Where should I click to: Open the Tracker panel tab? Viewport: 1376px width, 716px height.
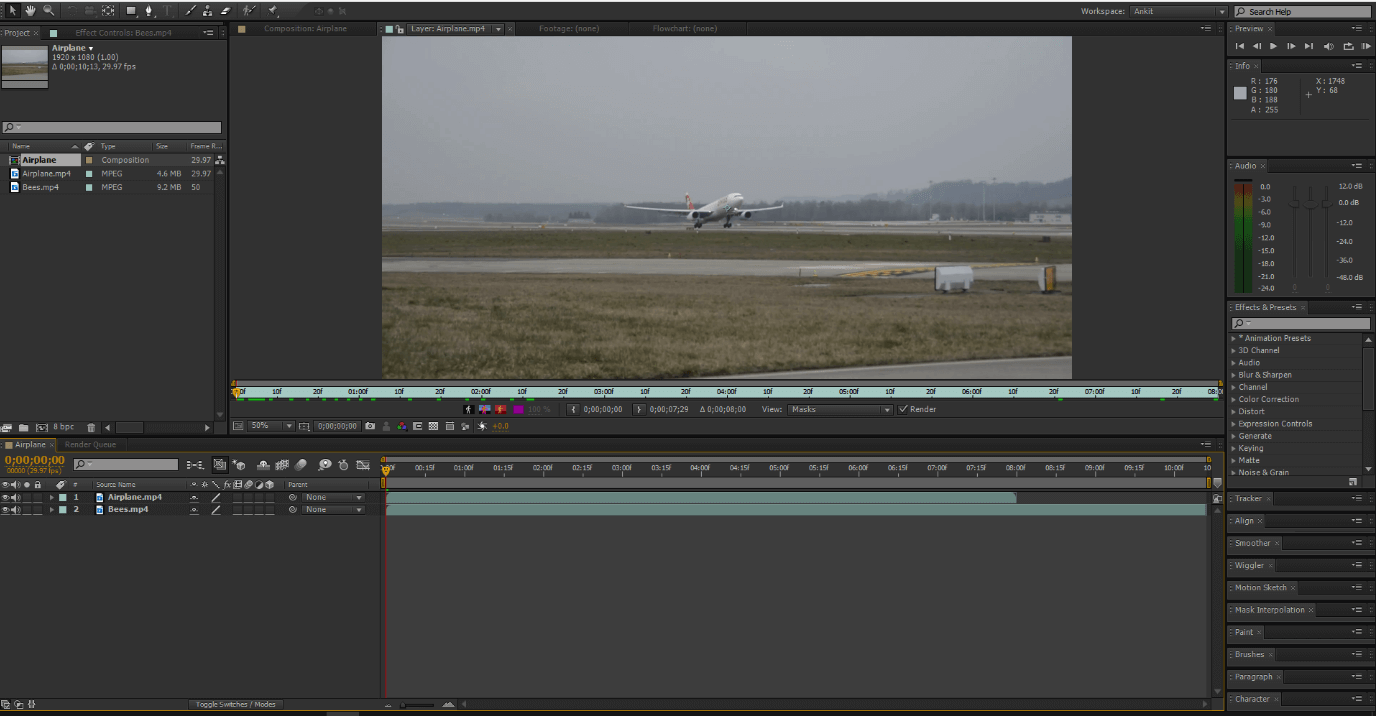click(1248, 498)
